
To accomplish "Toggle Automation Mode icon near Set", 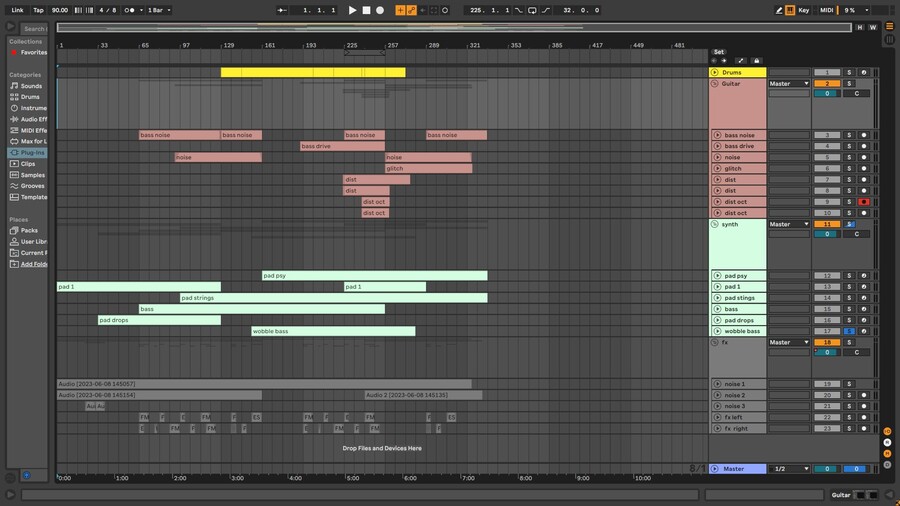I will tap(740, 61).
